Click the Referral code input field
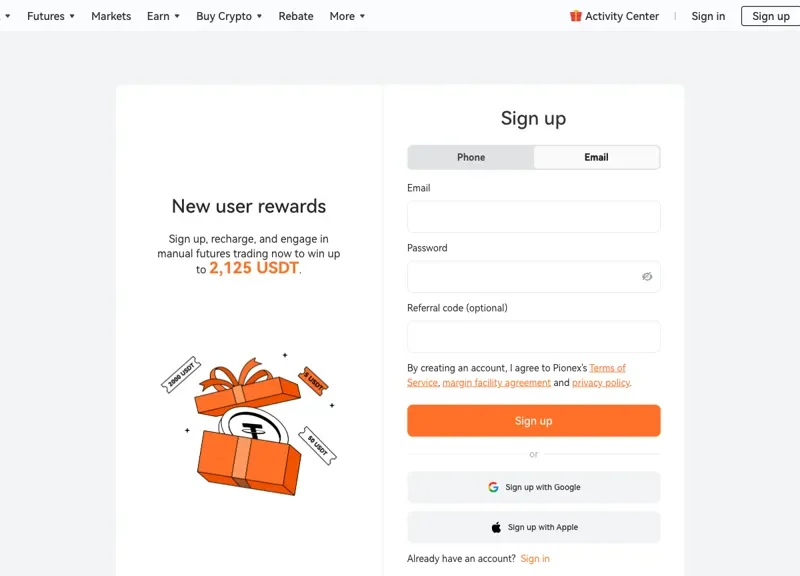This screenshot has width=800, height=576. pos(533,337)
